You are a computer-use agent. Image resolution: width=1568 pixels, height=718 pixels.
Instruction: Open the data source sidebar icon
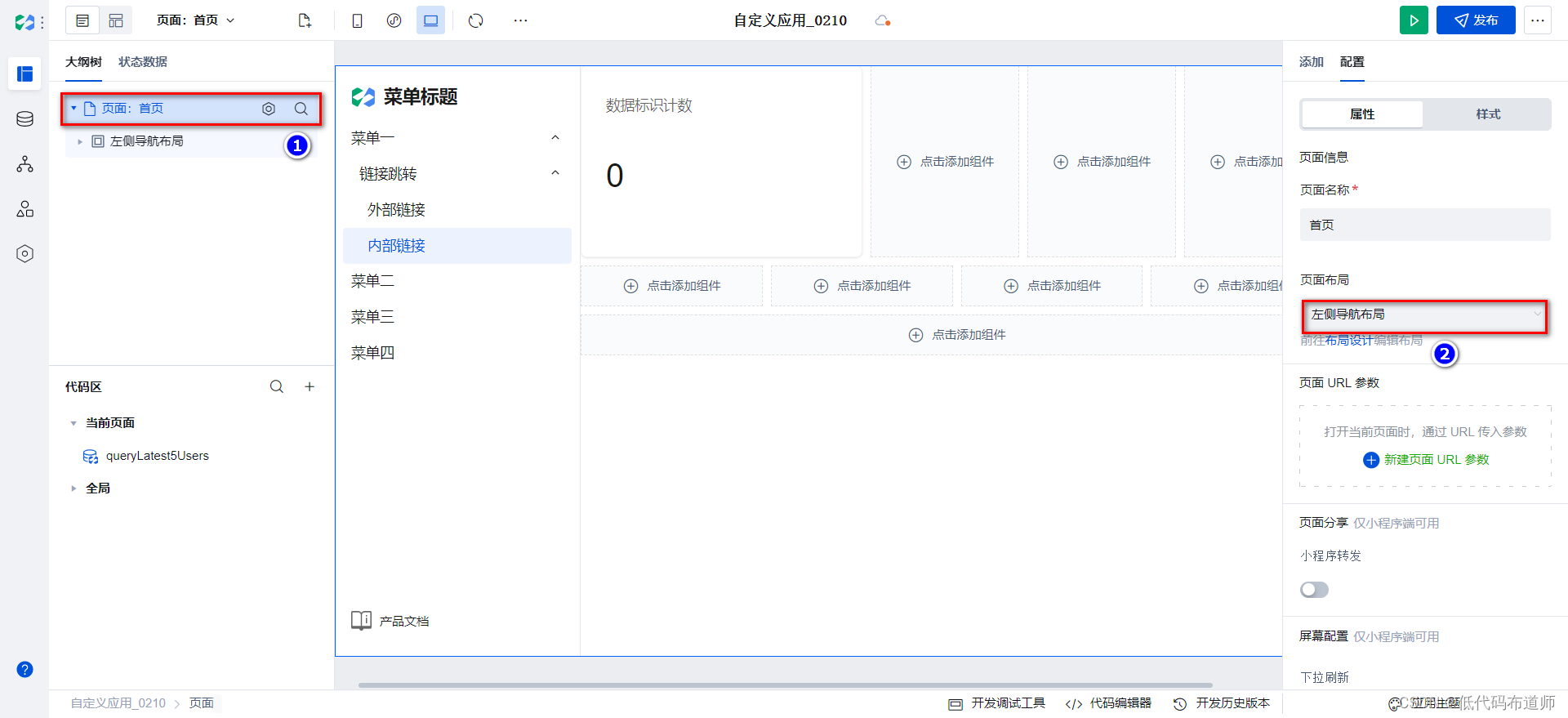tap(24, 119)
